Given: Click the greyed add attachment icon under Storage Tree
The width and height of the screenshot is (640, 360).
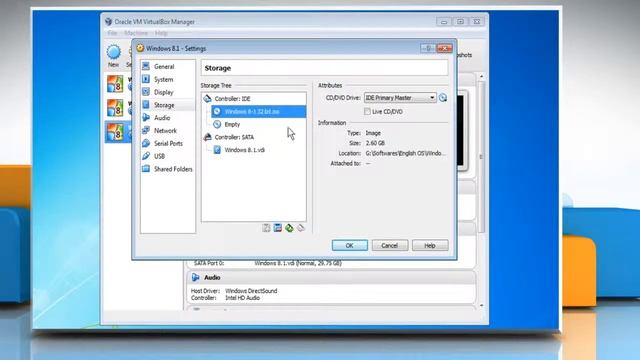Looking at the screenshot, I should tap(266, 228).
